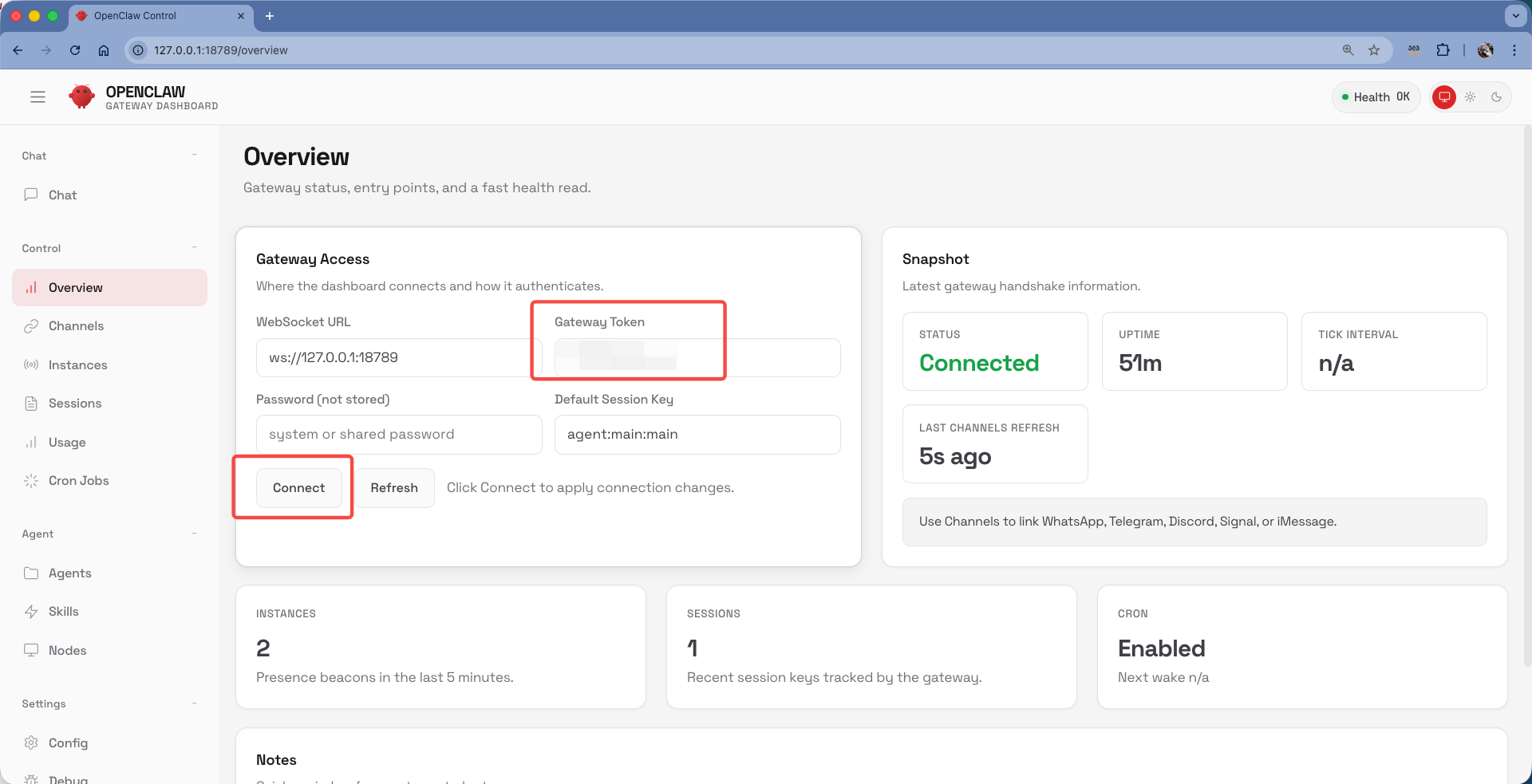Viewport: 1532px width, 784px height.
Task: Open the Skills page
Action: [63, 612]
